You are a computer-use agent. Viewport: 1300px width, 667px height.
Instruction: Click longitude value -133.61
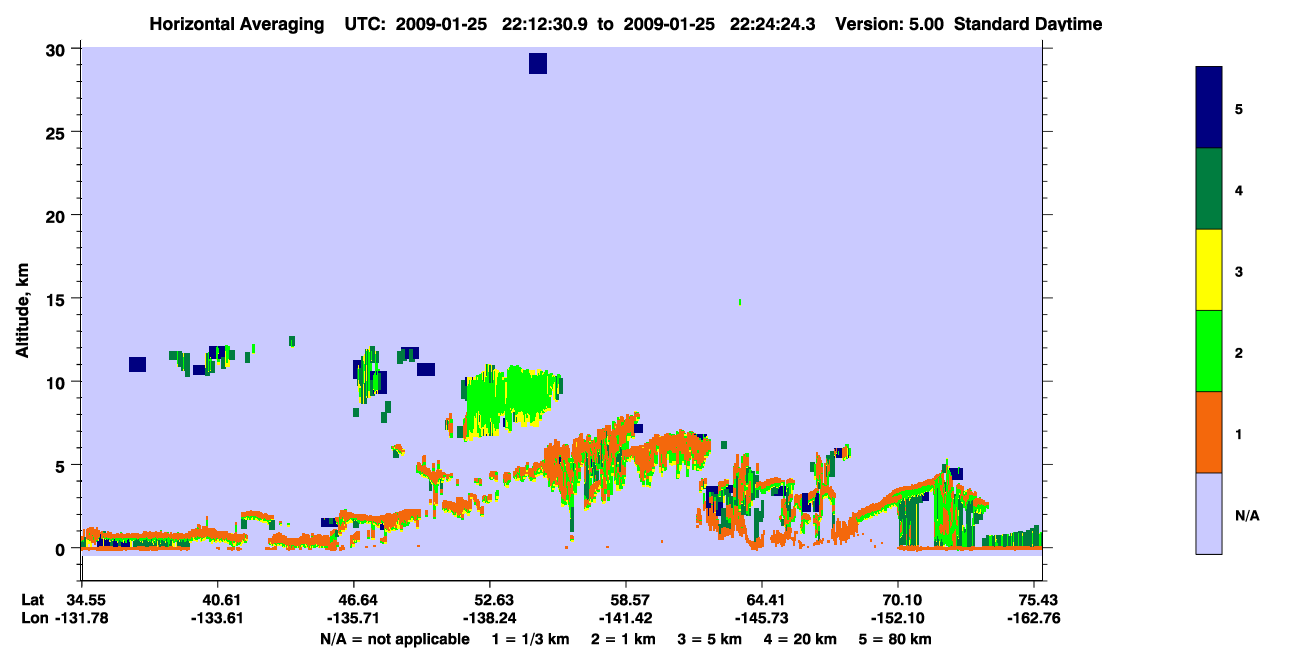(x=217, y=618)
